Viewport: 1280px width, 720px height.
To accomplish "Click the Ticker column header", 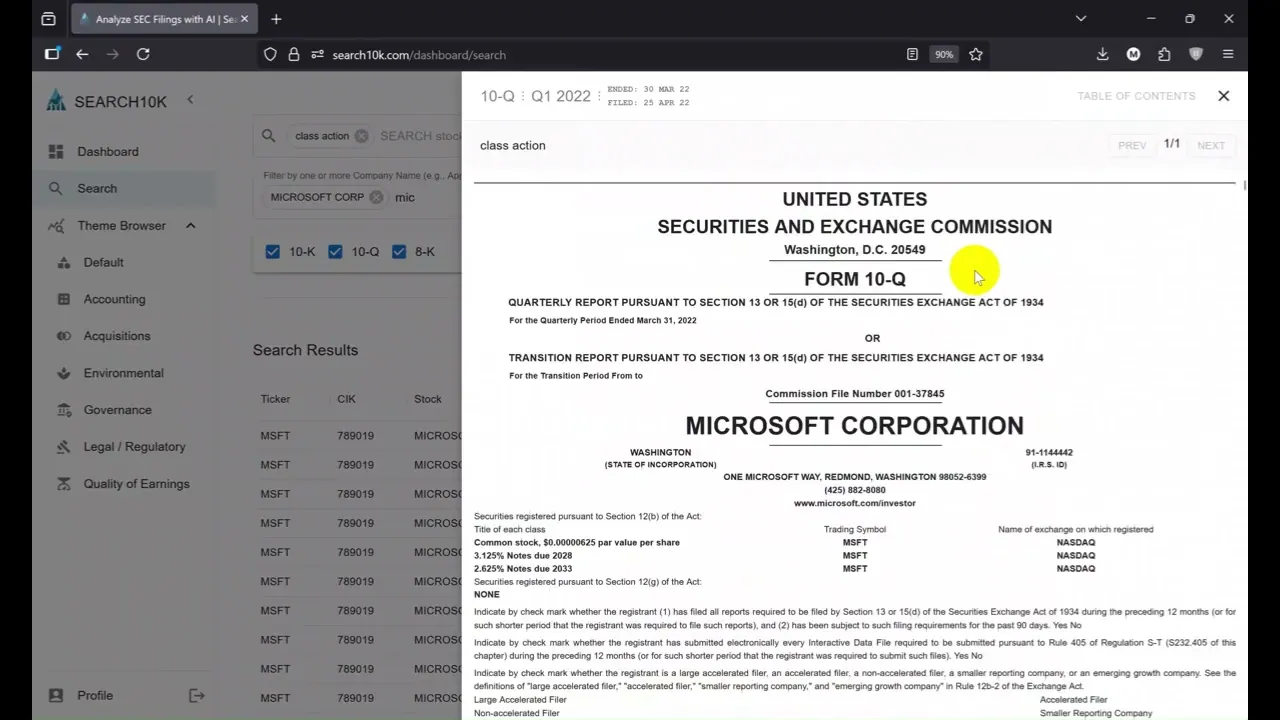I will (275, 399).
